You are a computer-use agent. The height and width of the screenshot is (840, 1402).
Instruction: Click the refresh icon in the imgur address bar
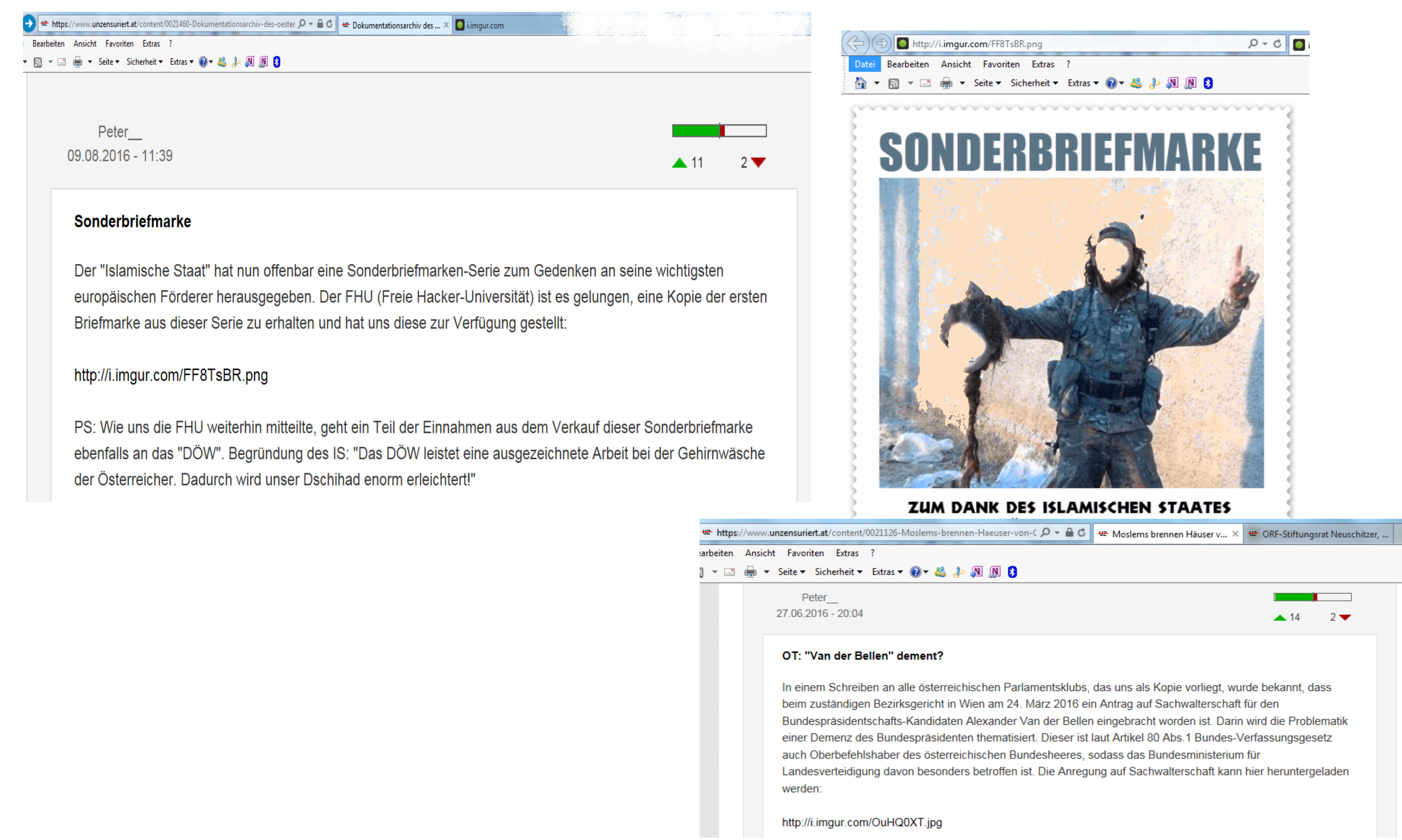(x=1277, y=44)
